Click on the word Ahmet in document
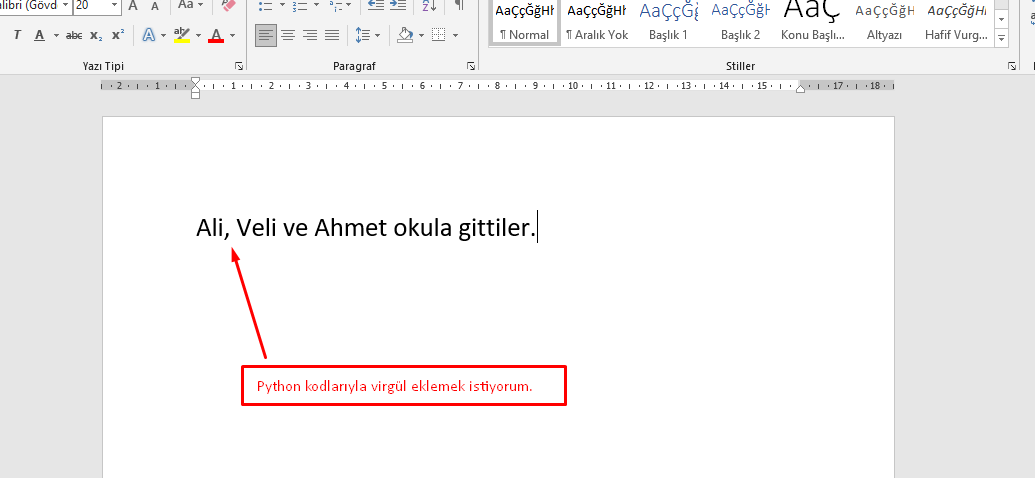 [x=350, y=228]
